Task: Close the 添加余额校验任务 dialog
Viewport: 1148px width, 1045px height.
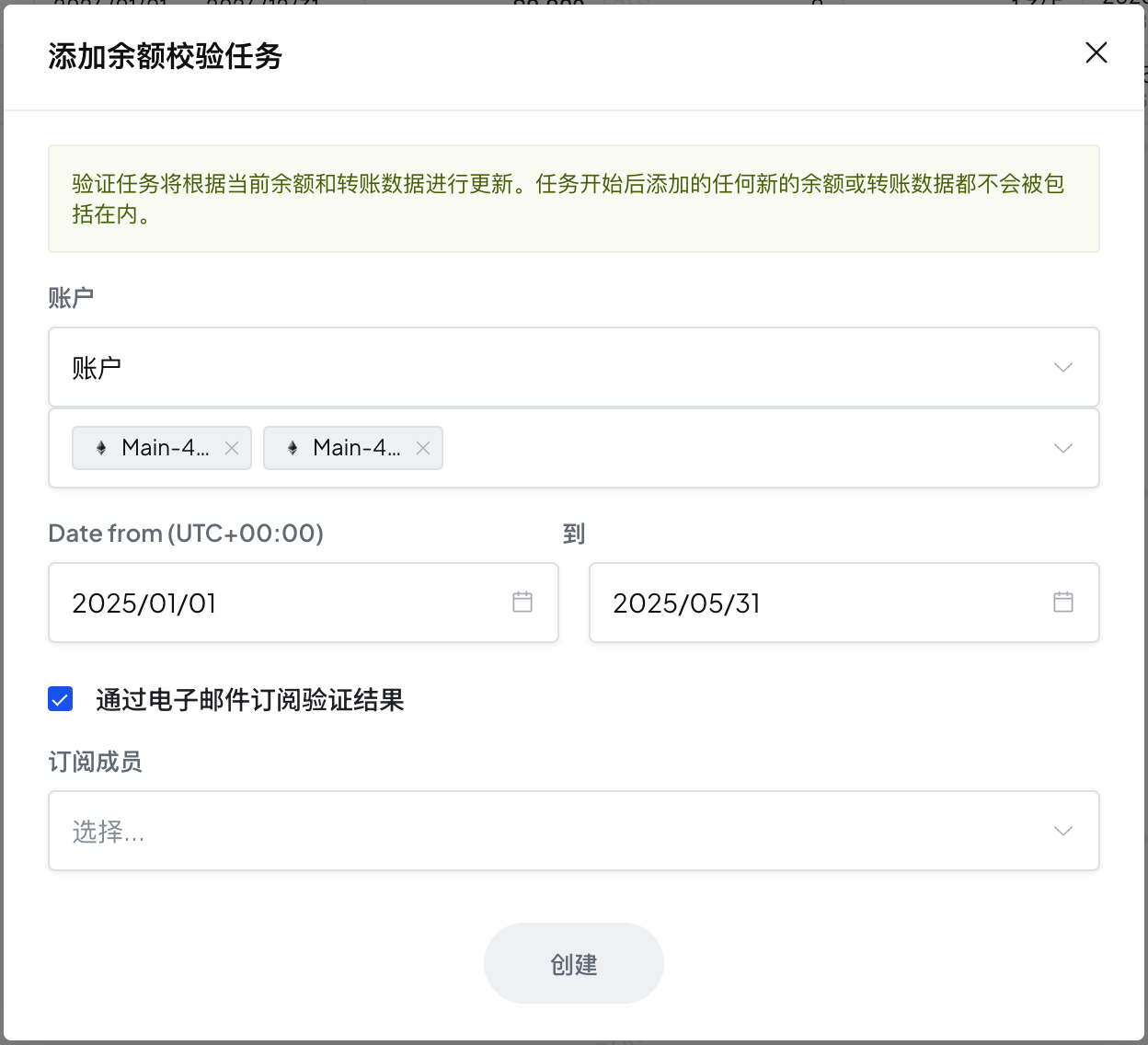Action: tap(1096, 53)
